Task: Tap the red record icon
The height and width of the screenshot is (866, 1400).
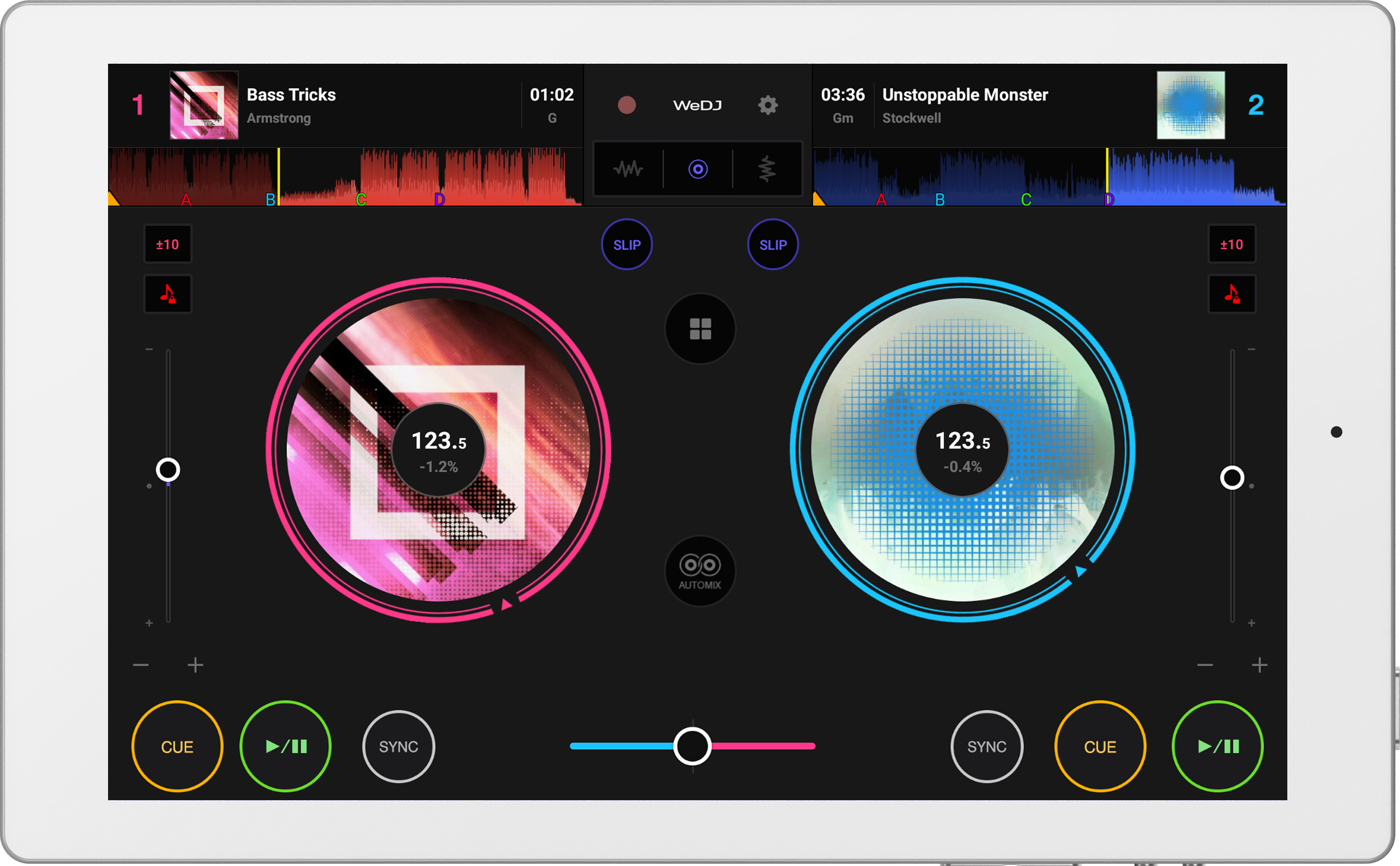Action: [628, 105]
